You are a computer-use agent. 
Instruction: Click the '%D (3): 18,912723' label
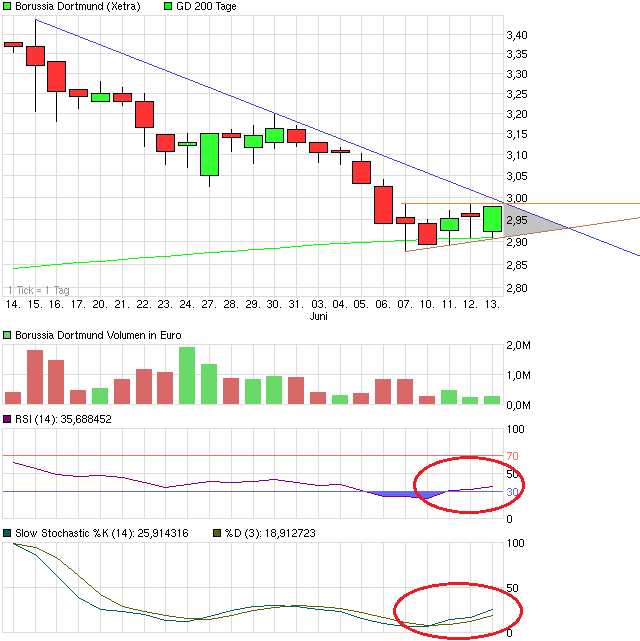coord(270,533)
